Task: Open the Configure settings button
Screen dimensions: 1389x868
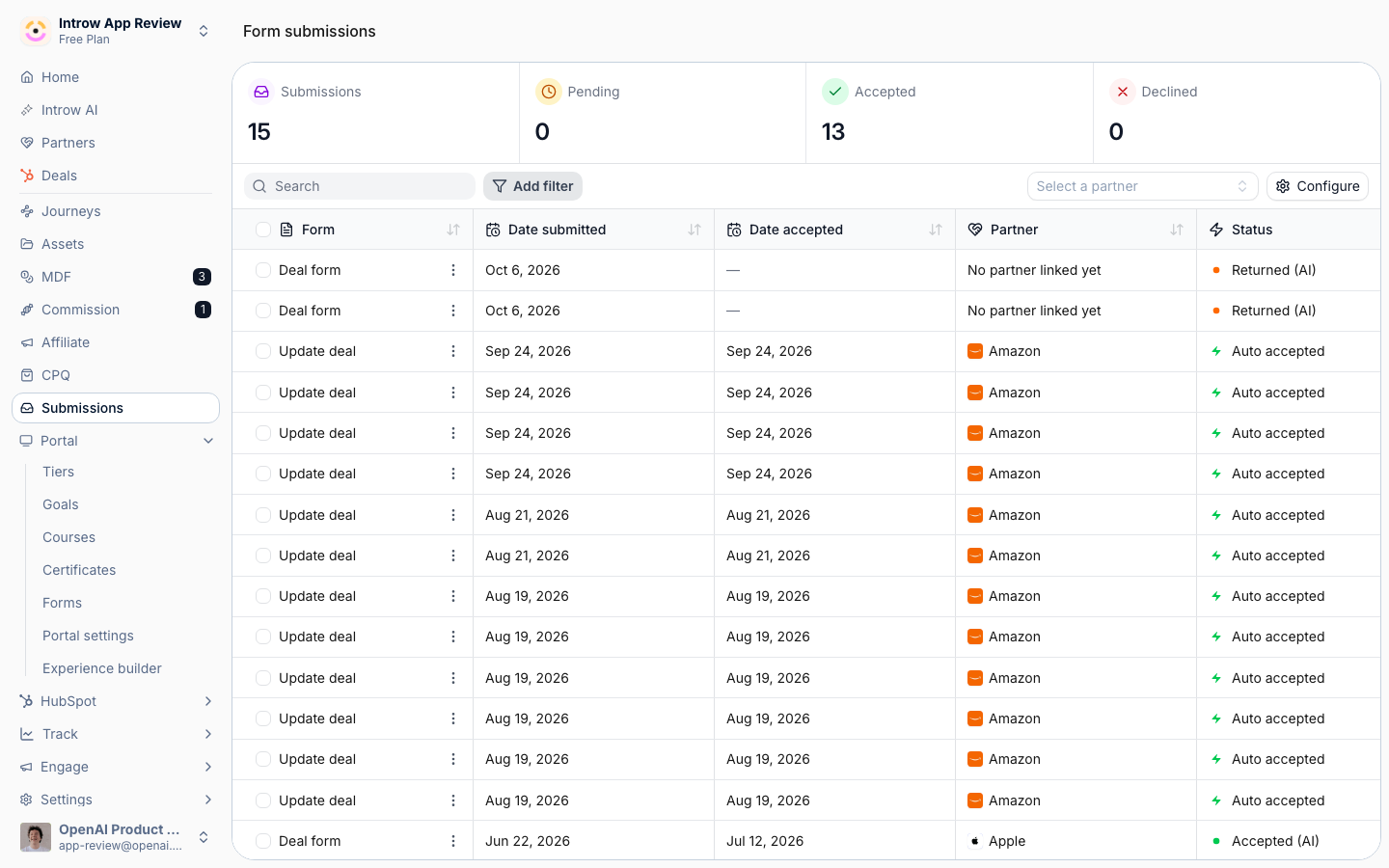Action: [x=1318, y=186]
